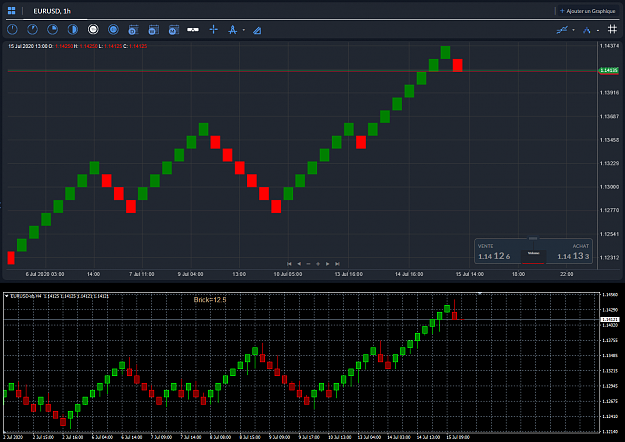Select the first calendar timeframe icon
This screenshot has width=625, height=442.
click(x=133, y=30)
